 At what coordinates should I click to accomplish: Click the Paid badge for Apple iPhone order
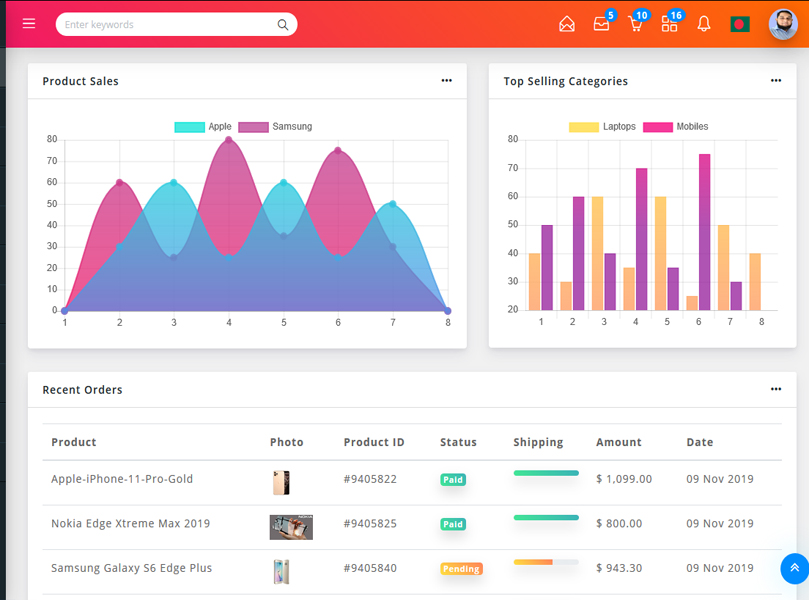(x=453, y=480)
